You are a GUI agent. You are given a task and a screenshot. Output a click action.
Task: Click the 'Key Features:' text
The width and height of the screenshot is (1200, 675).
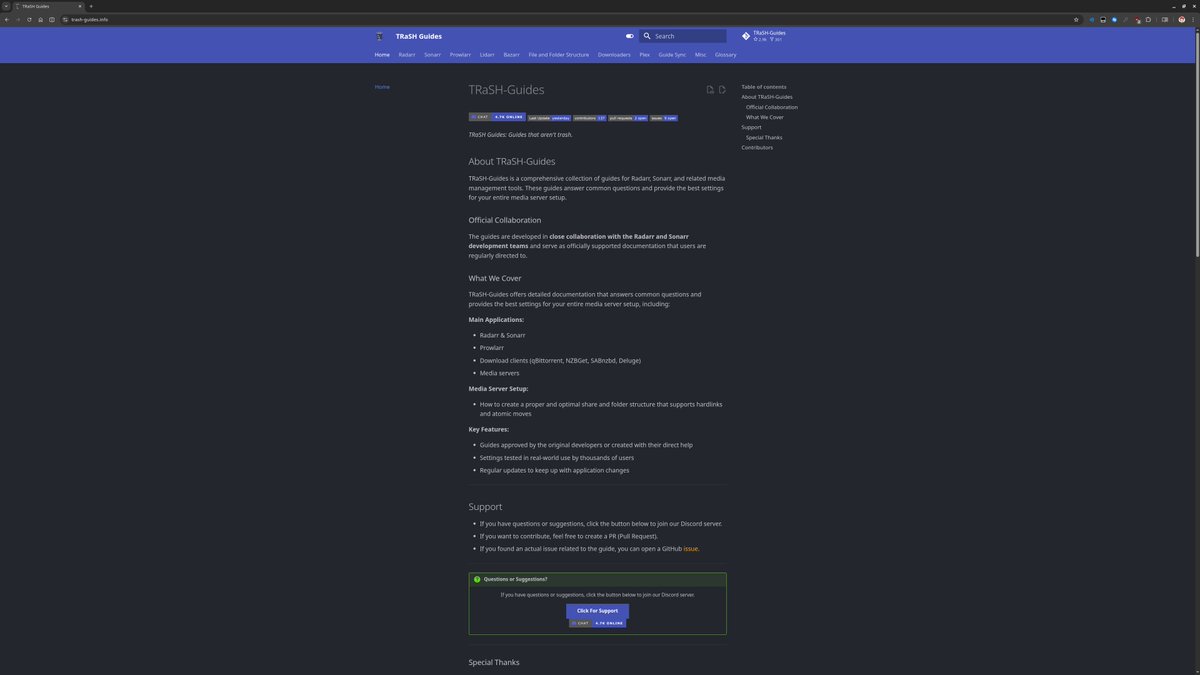[489, 429]
